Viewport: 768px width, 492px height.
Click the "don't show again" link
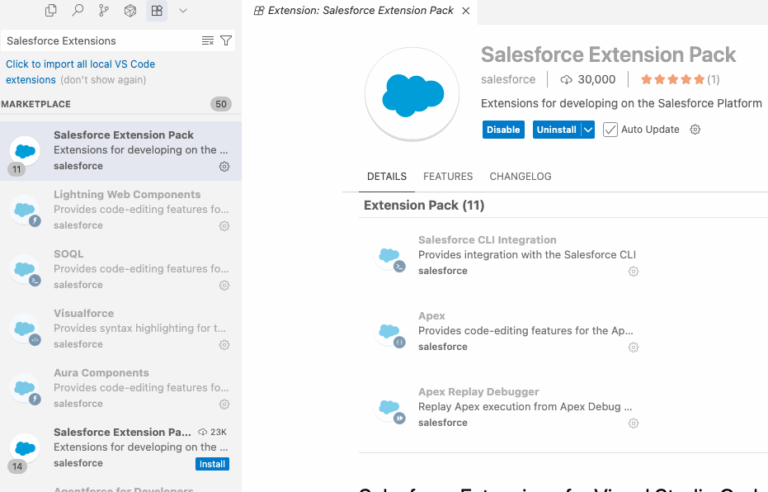pos(103,80)
